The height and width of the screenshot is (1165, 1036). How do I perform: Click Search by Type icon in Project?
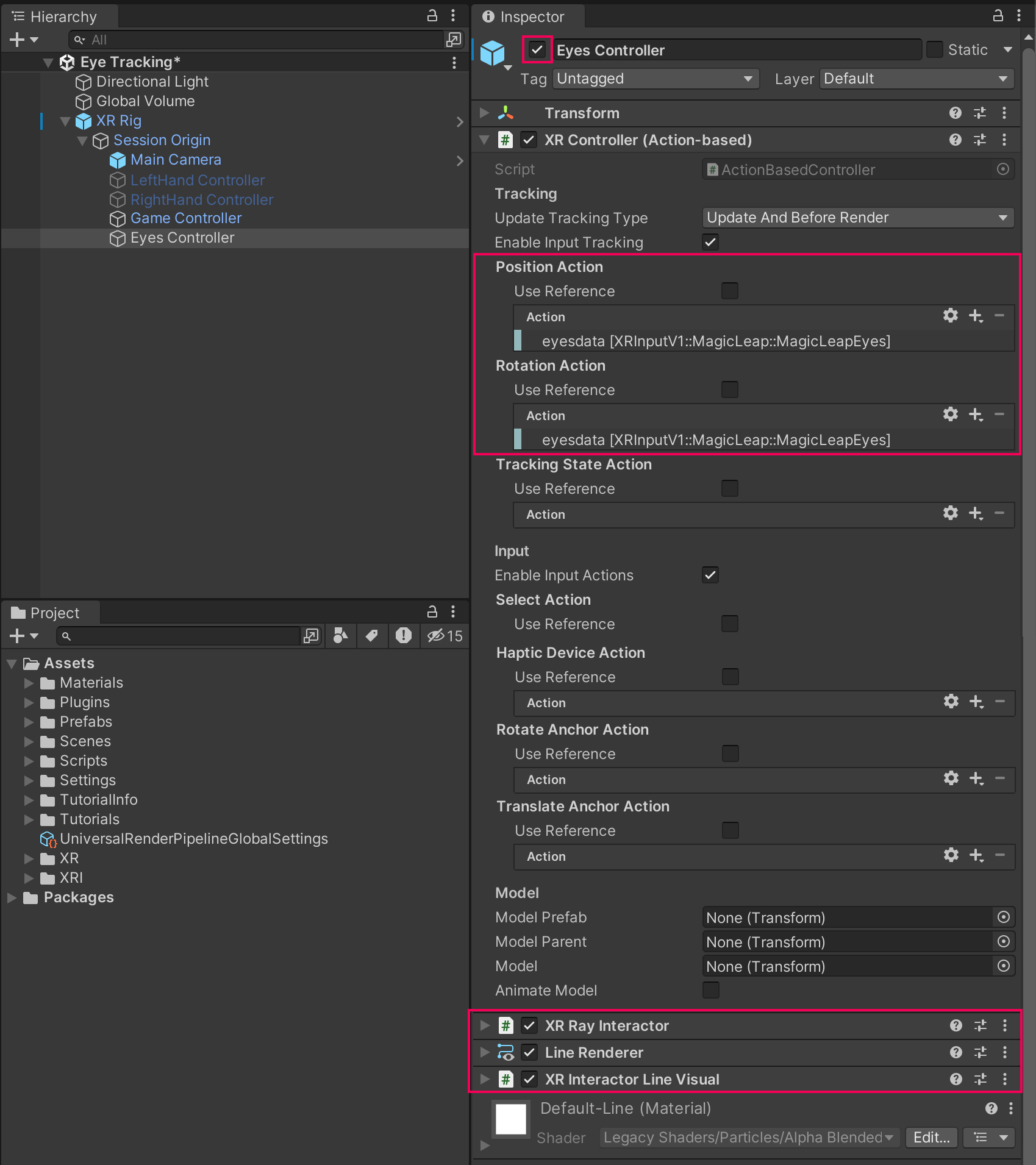coord(340,636)
